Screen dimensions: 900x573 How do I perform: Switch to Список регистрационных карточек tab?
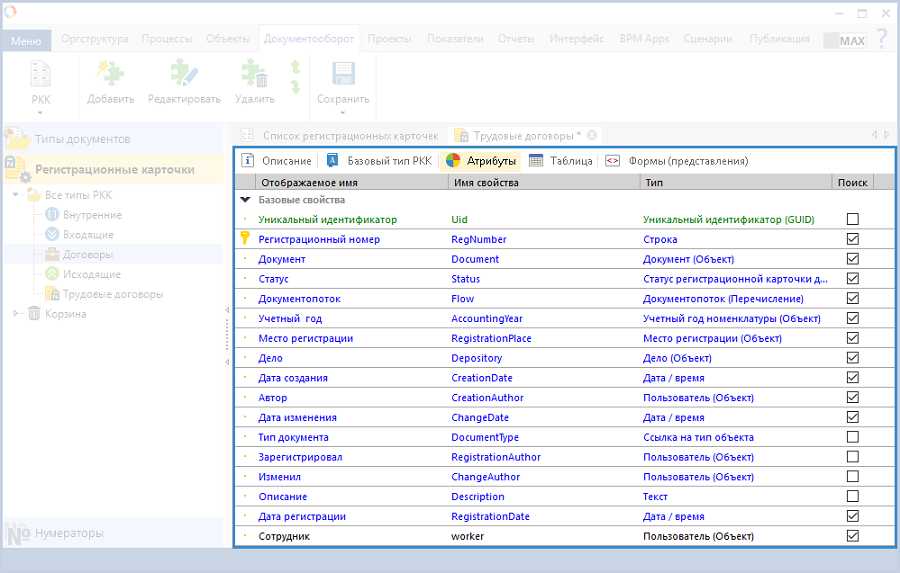(350, 135)
